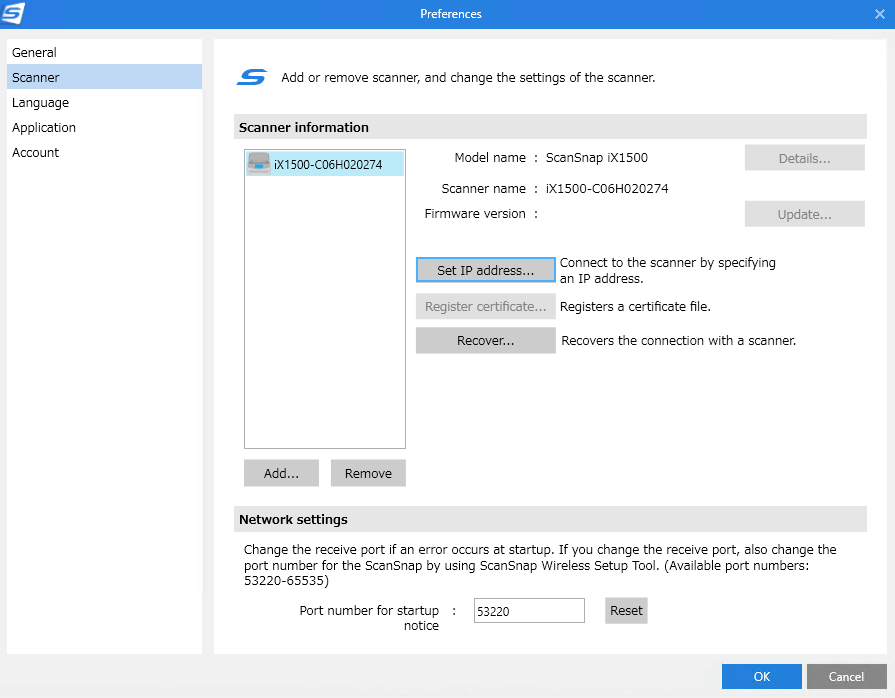Click the ScanSnap logo in title bar
This screenshot has height=698, width=895.
(x=14, y=14)
